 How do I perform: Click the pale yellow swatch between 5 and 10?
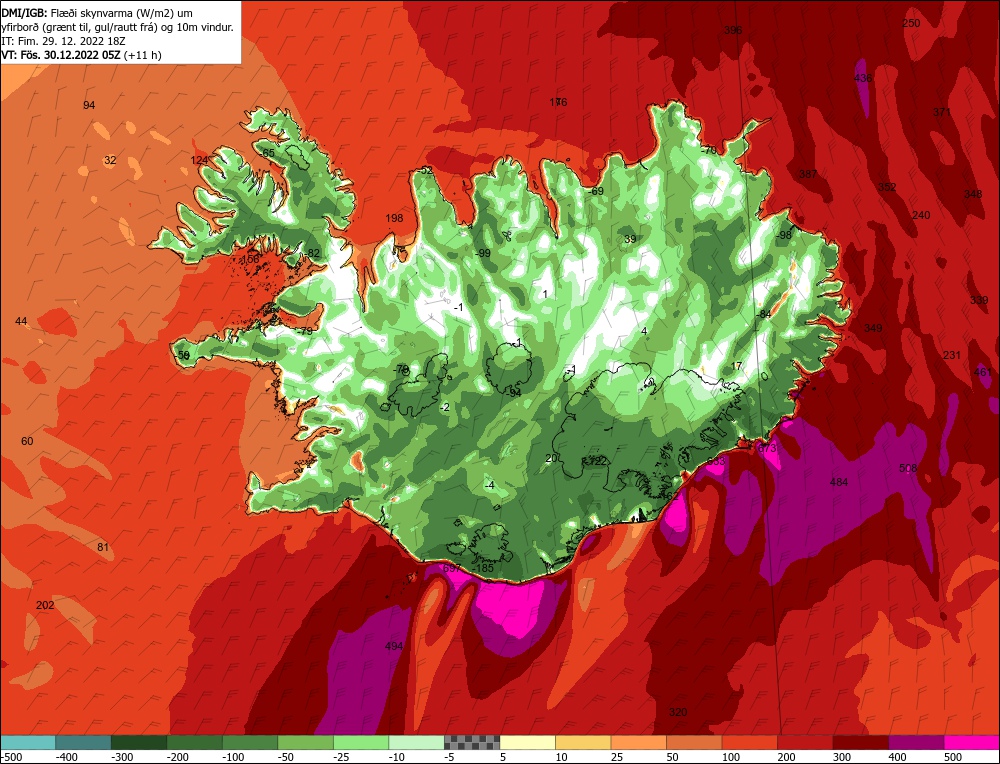pos(527,742)
